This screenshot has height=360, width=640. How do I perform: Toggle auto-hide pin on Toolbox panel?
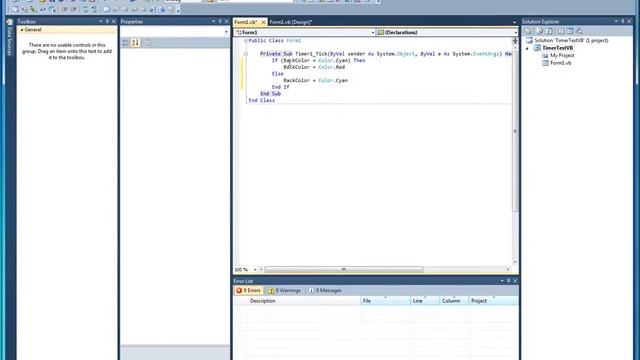pyautogui.click(x=107, y=21)
